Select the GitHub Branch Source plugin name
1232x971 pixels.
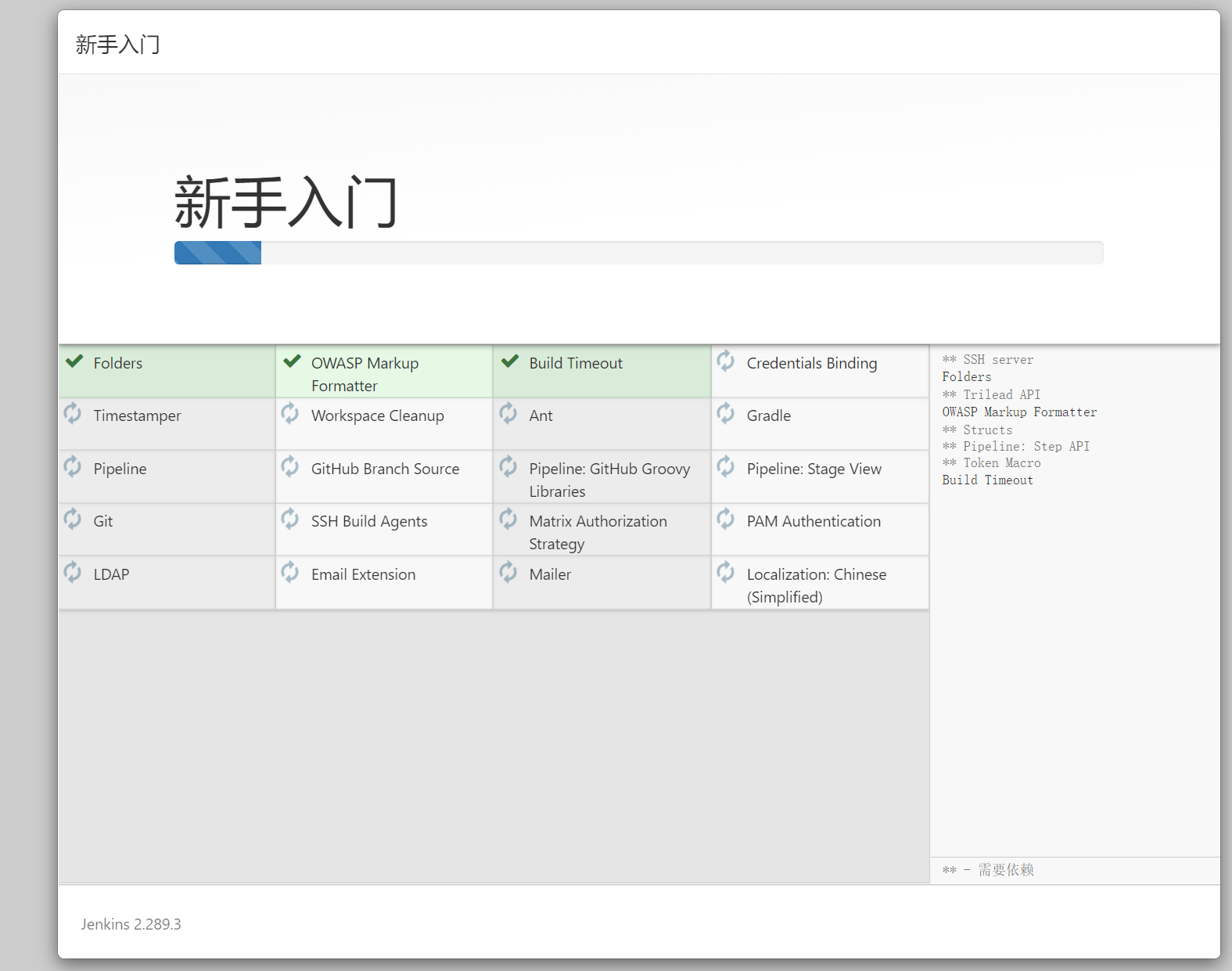click(x=385, y=469)
